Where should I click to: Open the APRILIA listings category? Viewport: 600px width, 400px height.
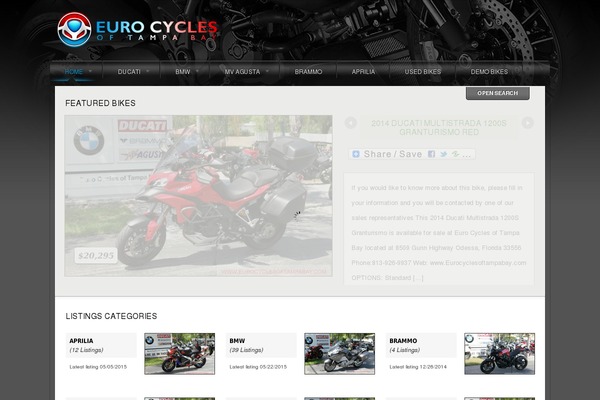[x=81, y=341]
